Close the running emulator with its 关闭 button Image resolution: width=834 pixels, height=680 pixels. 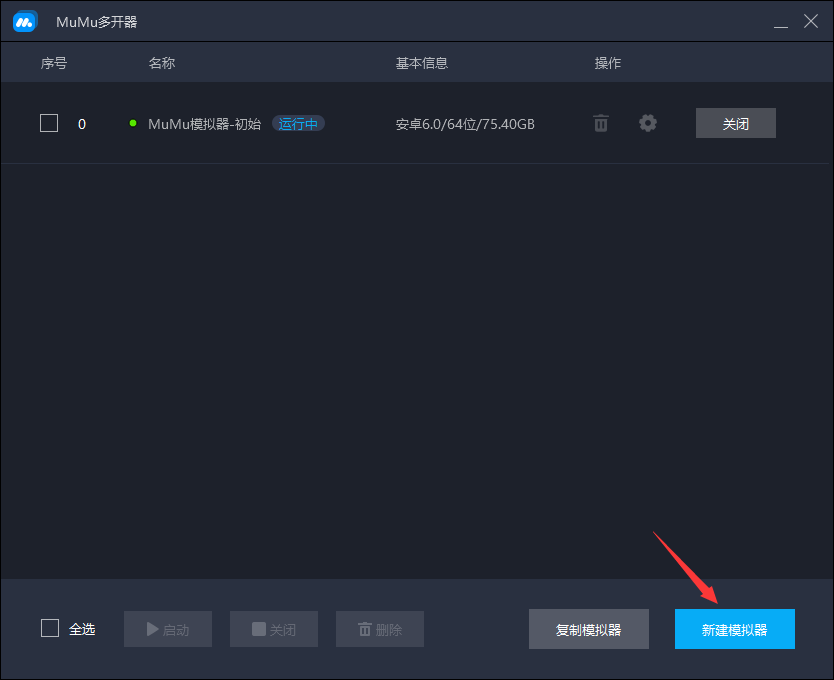tap(735, 122)
